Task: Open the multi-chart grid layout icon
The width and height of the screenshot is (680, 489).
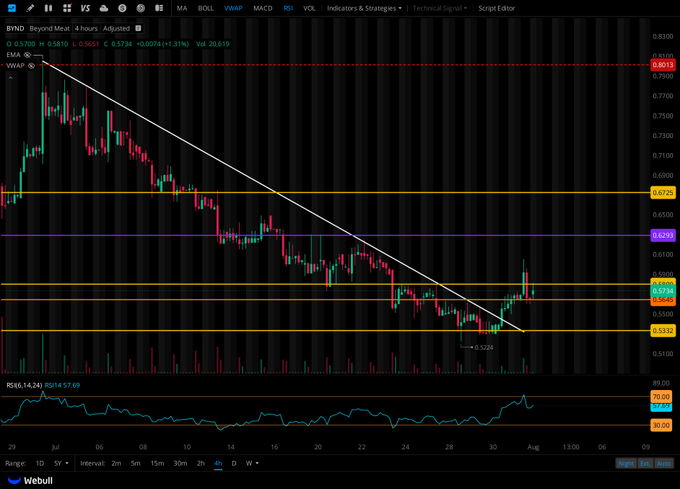Action: click(x=67, y=8)
